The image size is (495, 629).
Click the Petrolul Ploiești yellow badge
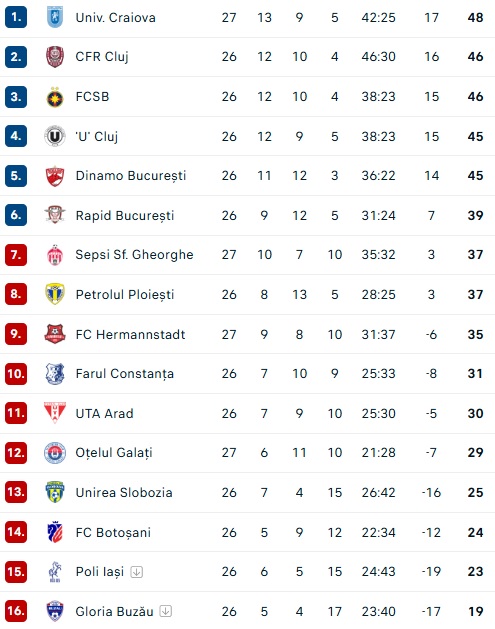click(x=55, y=294)
